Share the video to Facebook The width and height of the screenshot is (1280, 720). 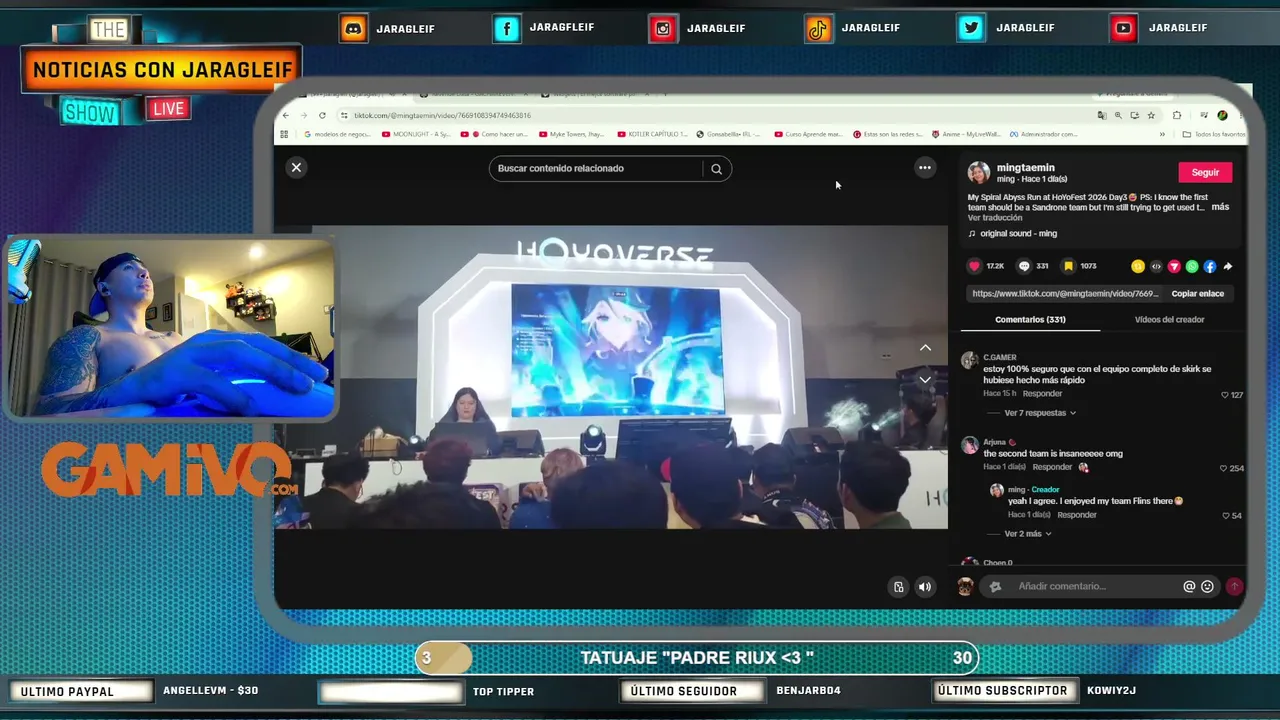coord(1210,266)
